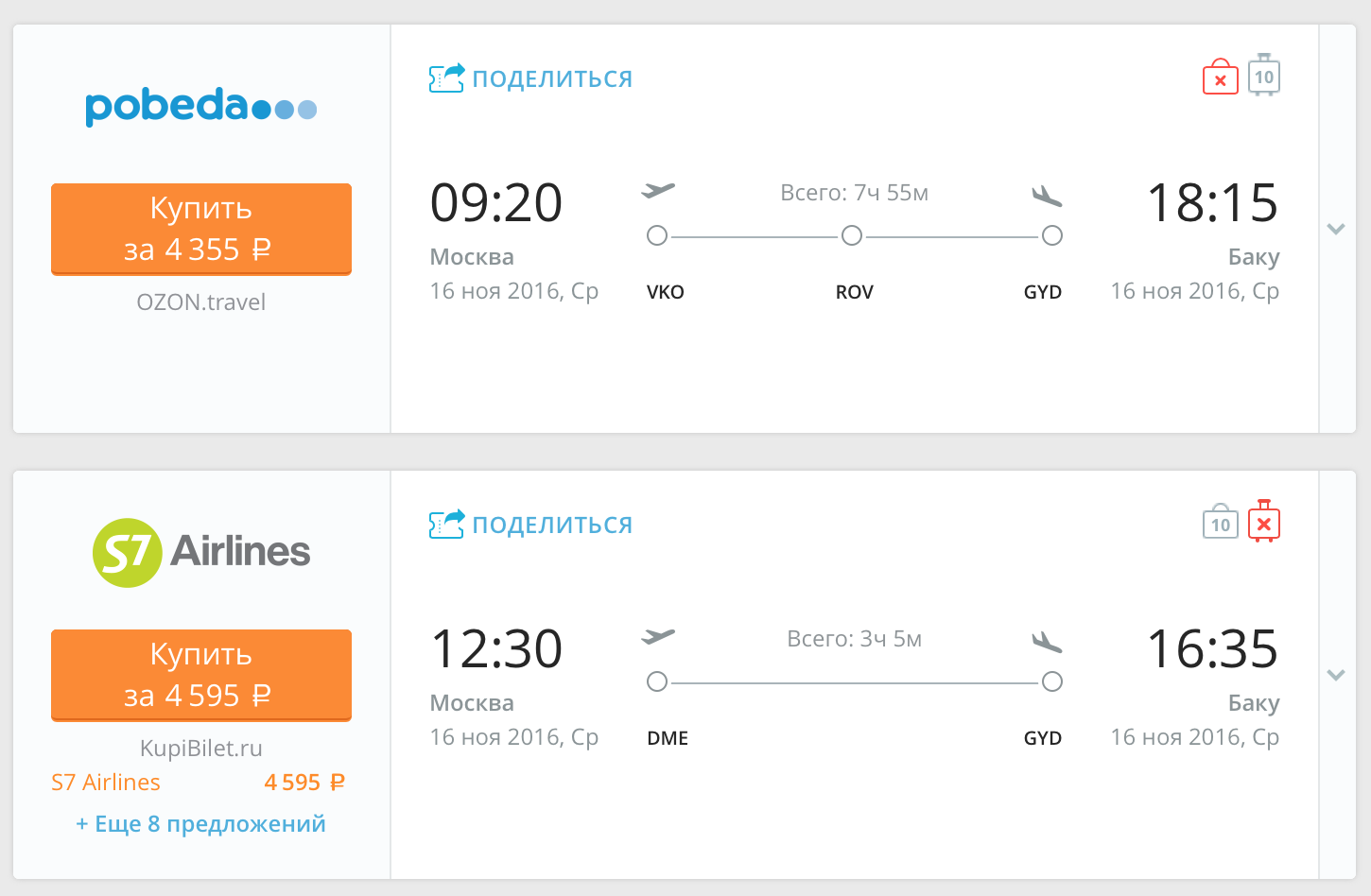Expand Pobeda flight details with chevron
The image size is (1371, 896).
pos(1336,229)
